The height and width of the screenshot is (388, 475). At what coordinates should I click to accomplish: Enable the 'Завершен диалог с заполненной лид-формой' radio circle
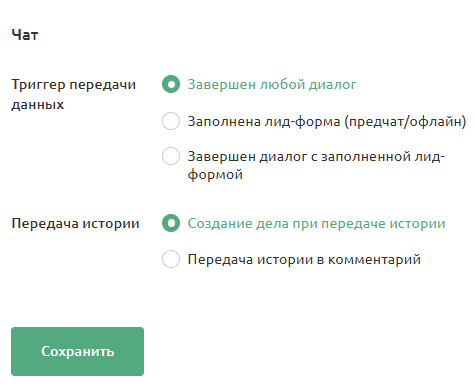(x=171, y=156)
